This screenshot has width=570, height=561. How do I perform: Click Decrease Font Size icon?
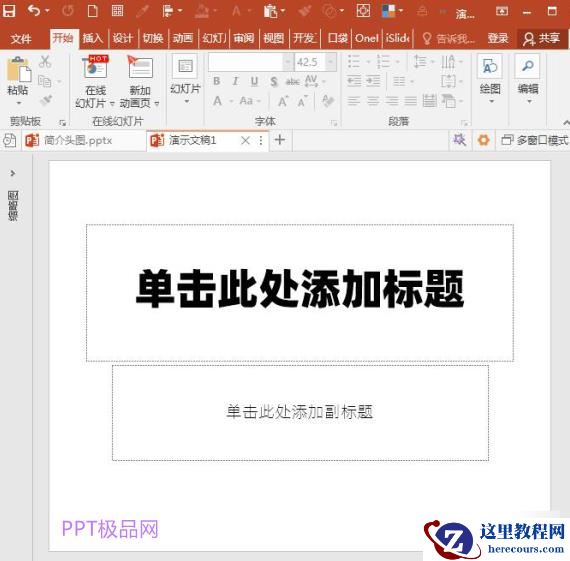pyautogui.click(x=302, y=101)
